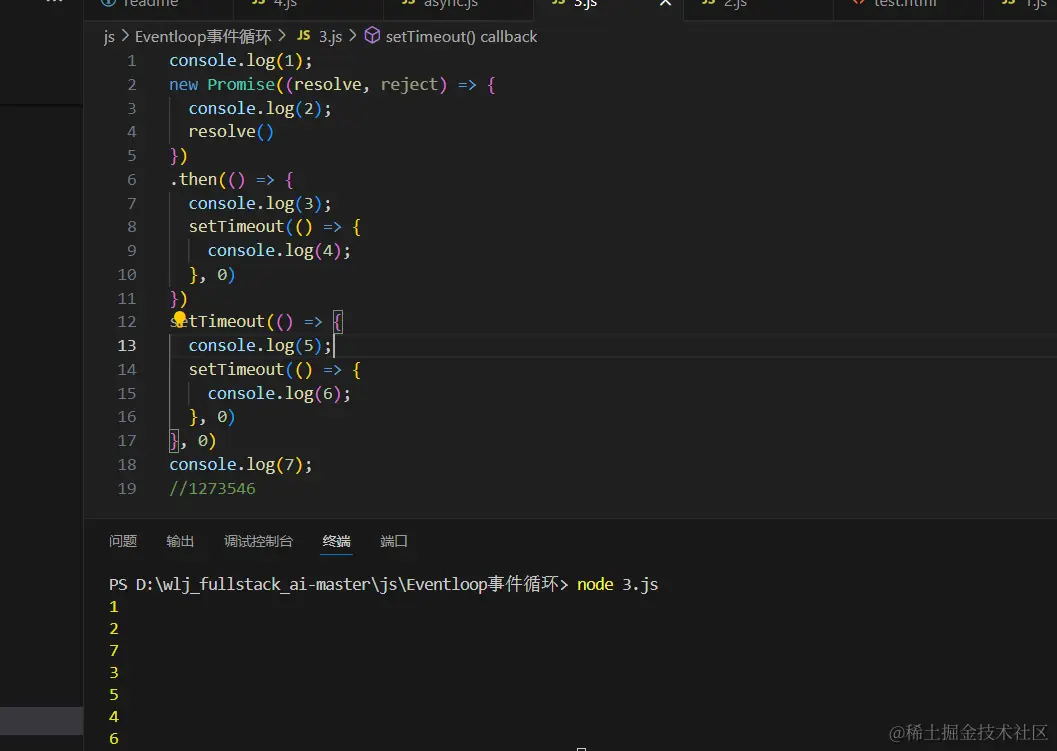Open the js folder breadcrumb dropdown
This screenshot has height=751, width=1057.
coord(109,36)
